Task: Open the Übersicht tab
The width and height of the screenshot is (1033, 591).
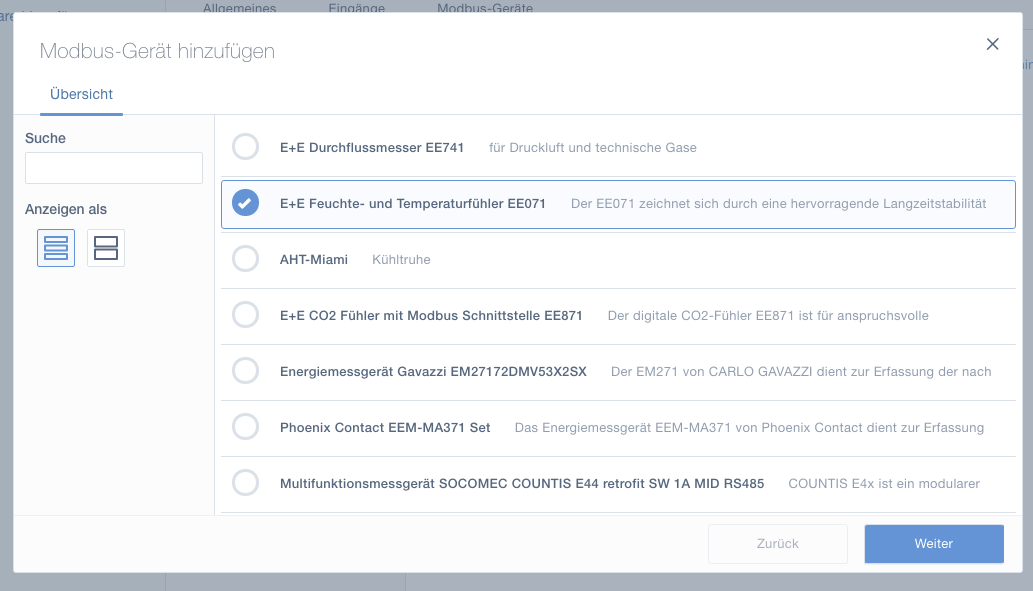Action: (81, 94)
